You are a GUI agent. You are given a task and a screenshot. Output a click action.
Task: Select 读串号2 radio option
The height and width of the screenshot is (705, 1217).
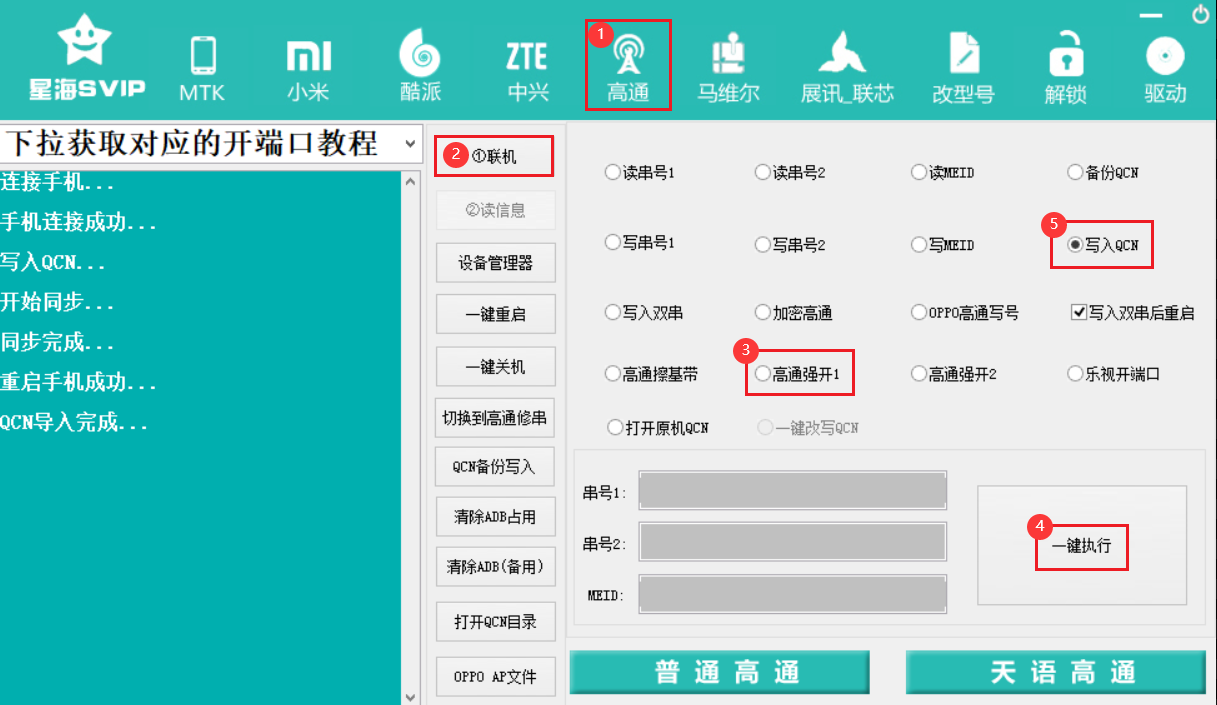[x=790, y=172]
